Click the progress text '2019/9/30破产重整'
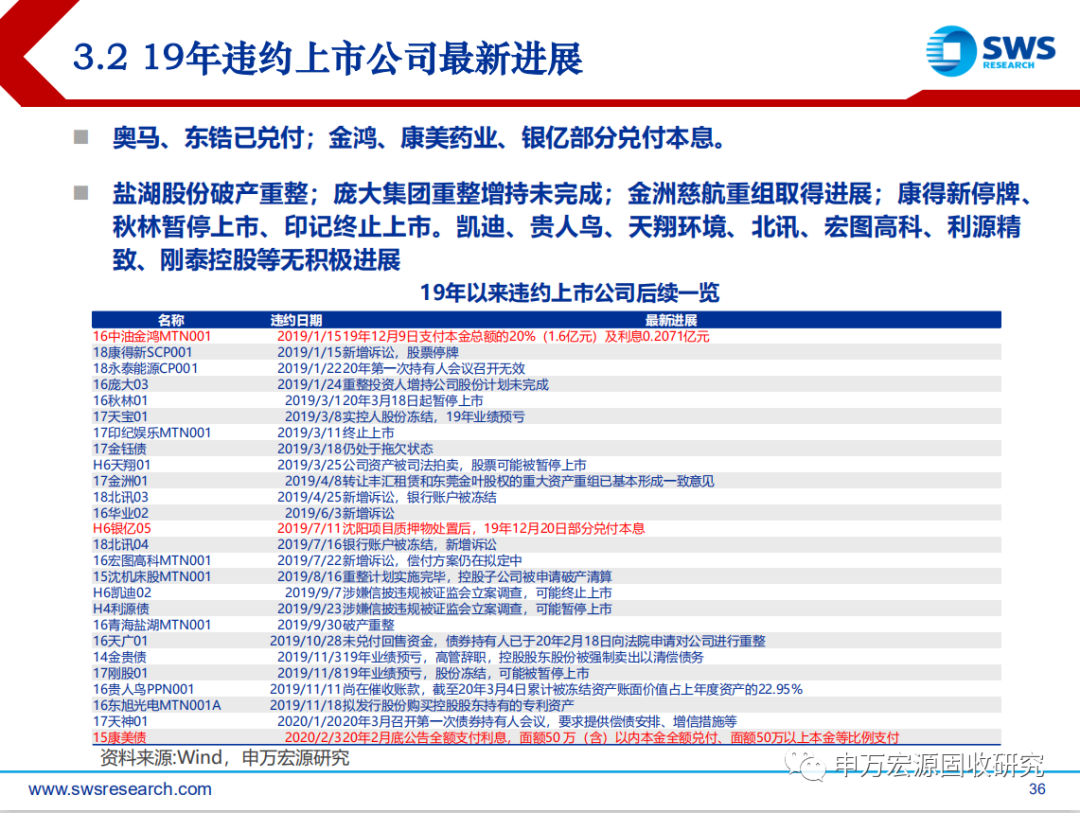 pyautogui.click(x=335, y=625)
